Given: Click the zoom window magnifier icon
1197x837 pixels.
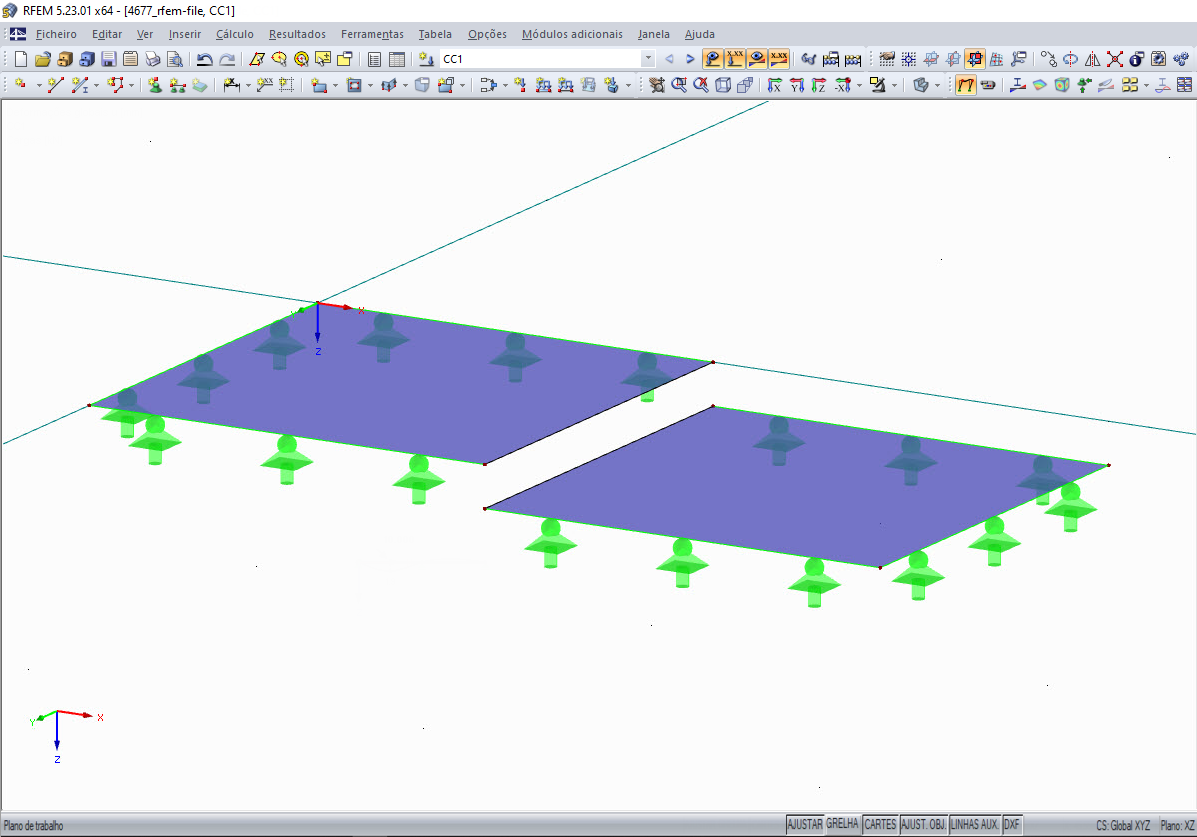Looking at the screenshot, I should click(x=679, y=85).
